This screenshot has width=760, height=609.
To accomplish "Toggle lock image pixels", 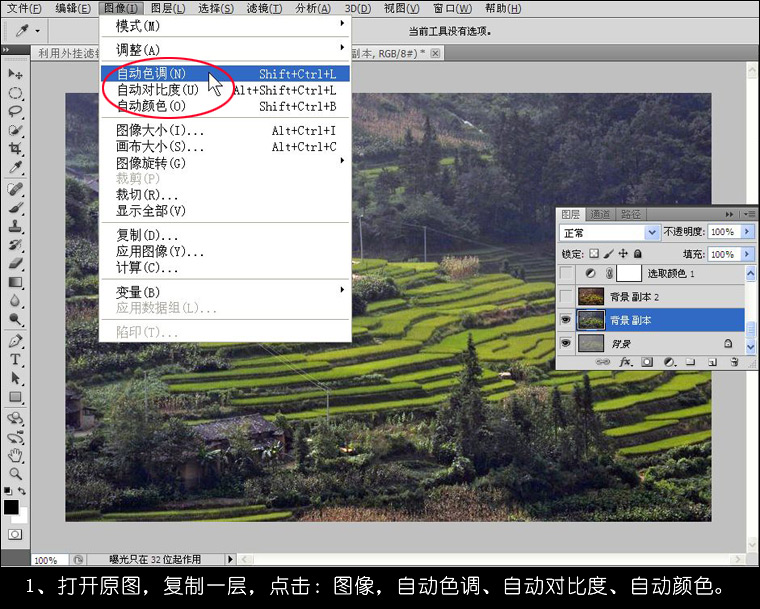I will tap(608, 254).
